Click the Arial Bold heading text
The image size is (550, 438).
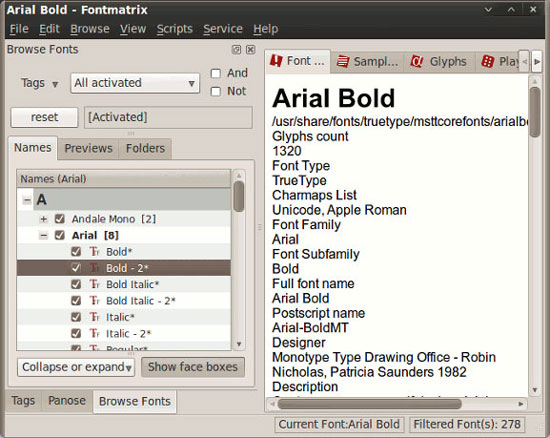[x=334, y=98]
